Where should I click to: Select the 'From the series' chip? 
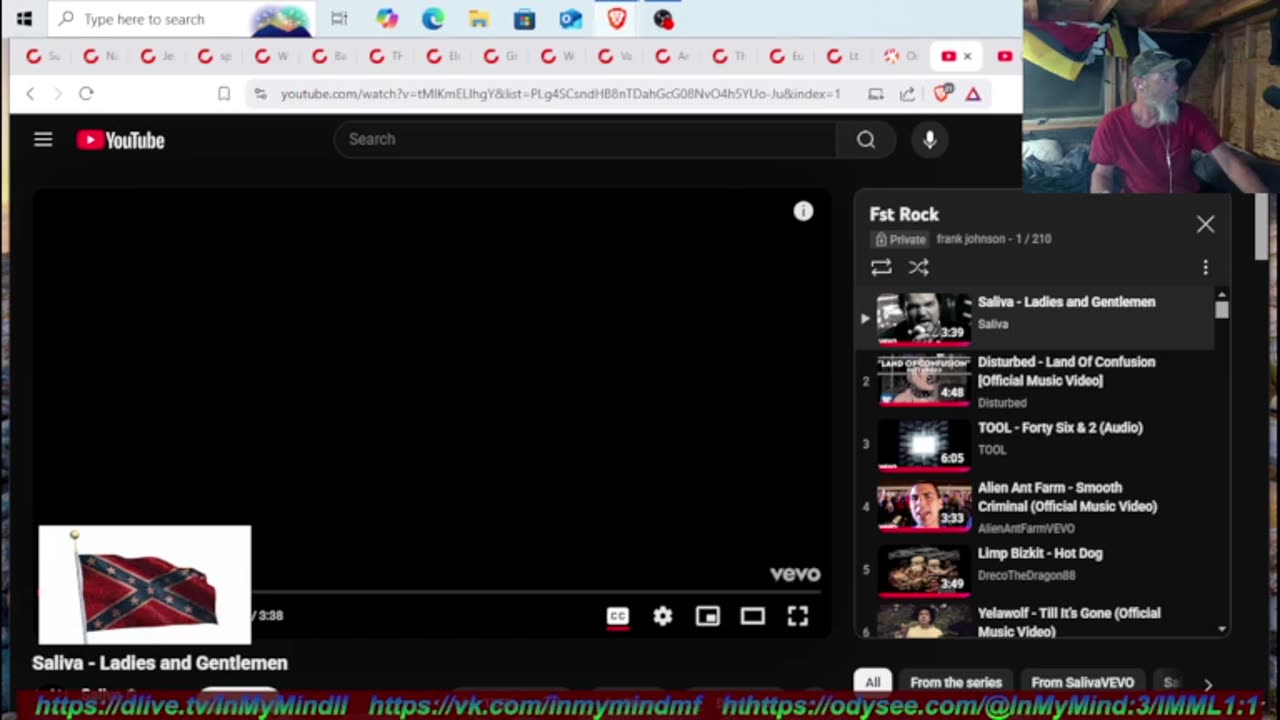(956, 682)
